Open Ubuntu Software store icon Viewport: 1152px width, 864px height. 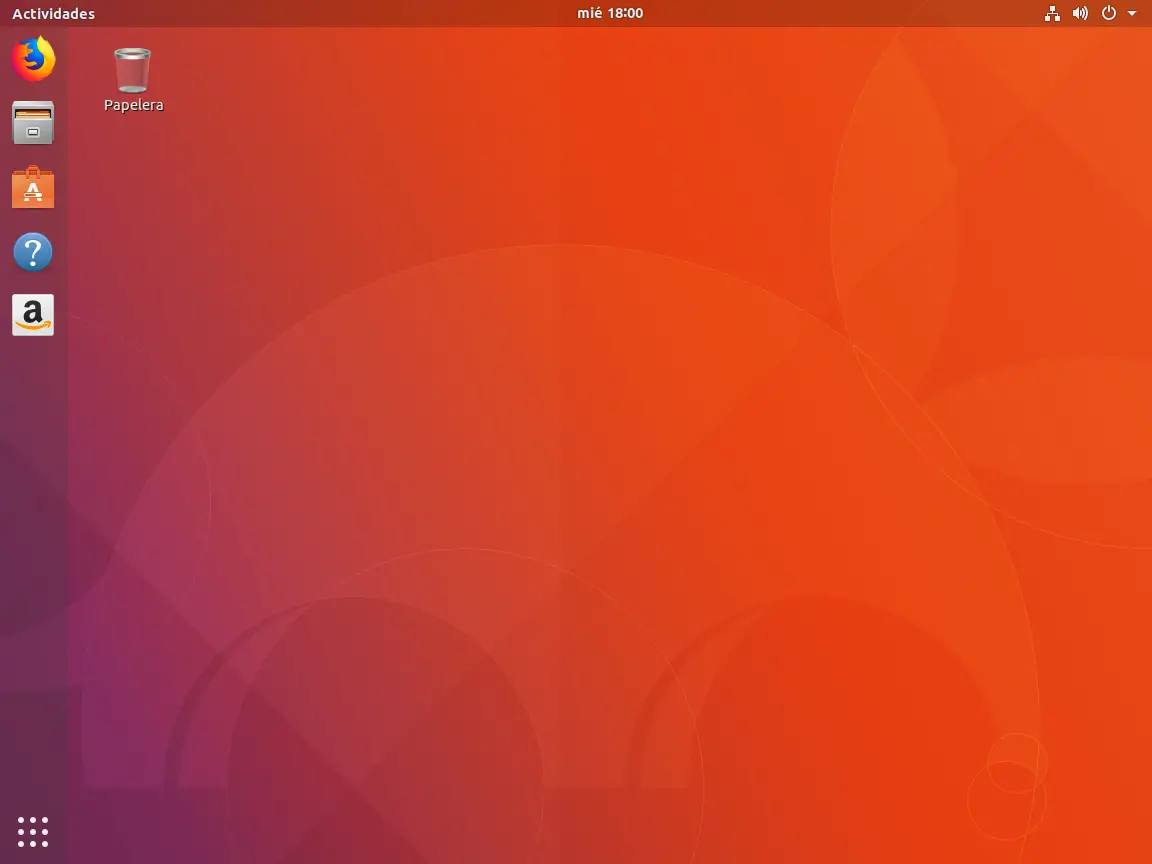(33, 187)
